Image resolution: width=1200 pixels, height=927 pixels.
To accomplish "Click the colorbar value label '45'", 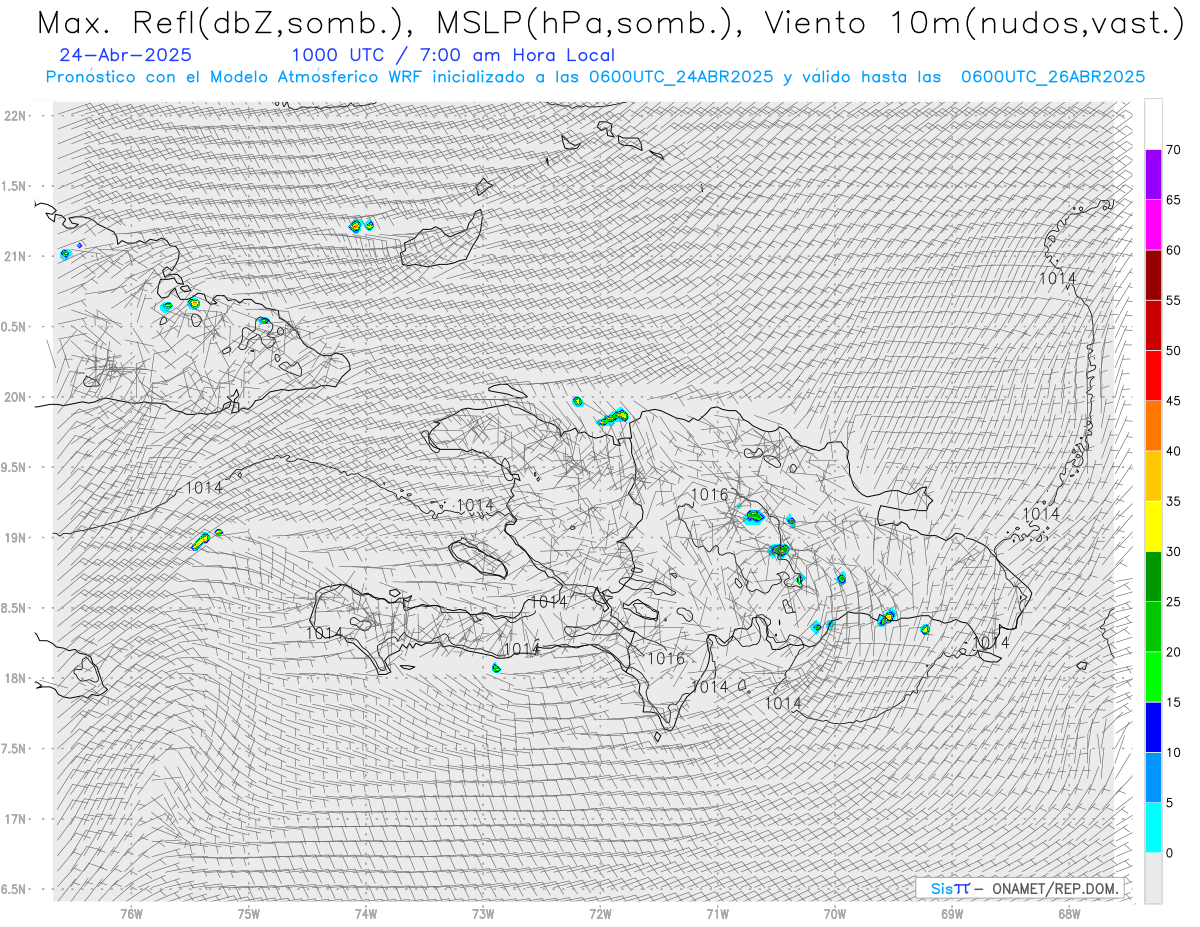I will click(x=1173, y=401).
